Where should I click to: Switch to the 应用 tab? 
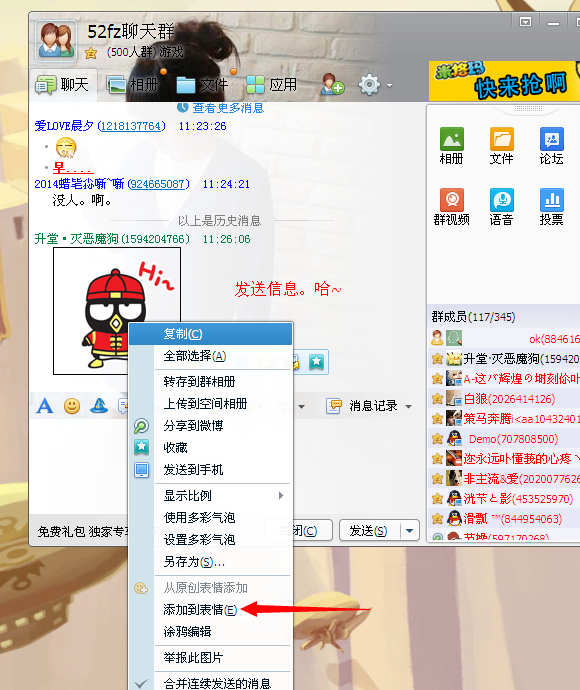pos(272,84)
